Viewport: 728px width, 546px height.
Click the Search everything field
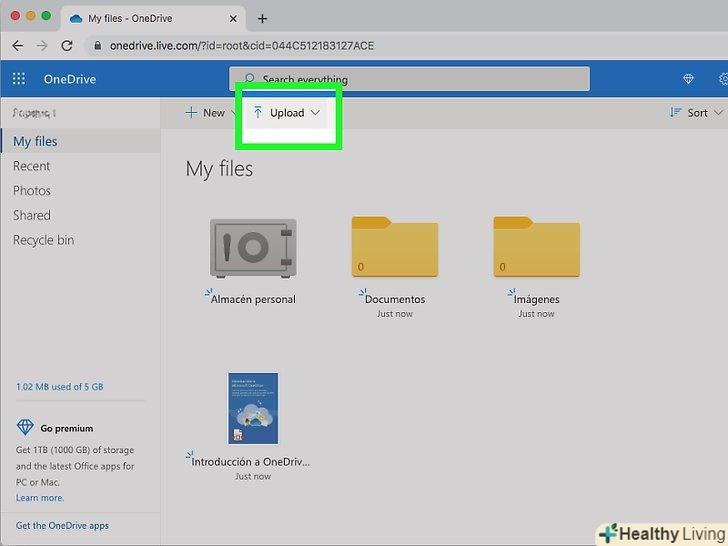pos(410,79)
